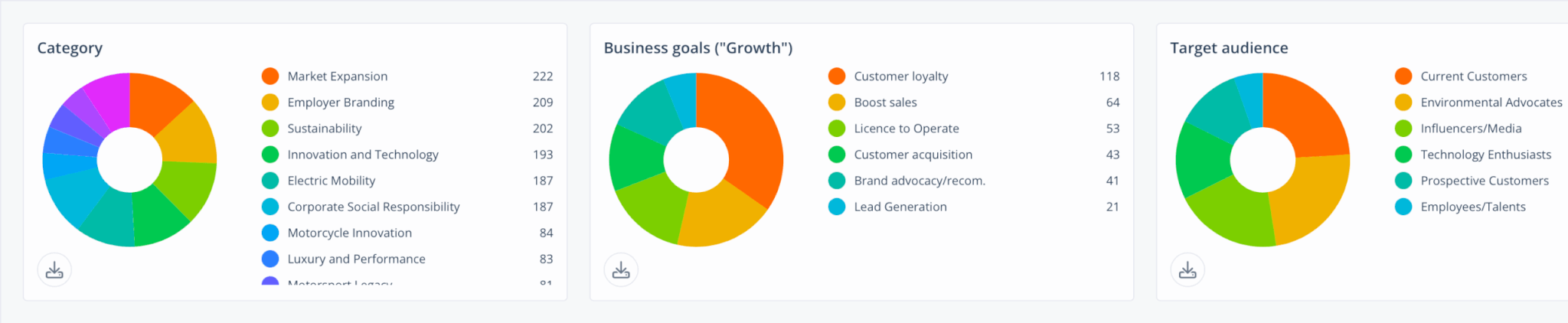Download the Target audience chart
Screen dimensions: 1568x323
pyautogui.click(x=1187, y=270)
